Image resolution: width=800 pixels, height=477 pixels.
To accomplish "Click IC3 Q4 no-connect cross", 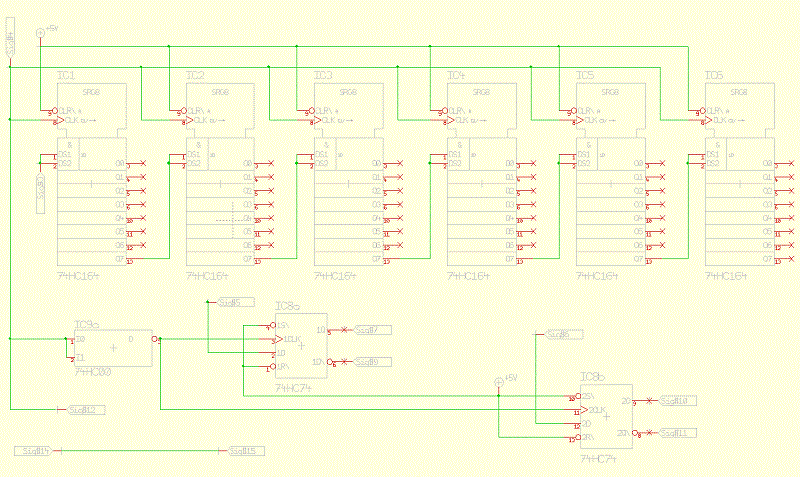I will (400, 218).
